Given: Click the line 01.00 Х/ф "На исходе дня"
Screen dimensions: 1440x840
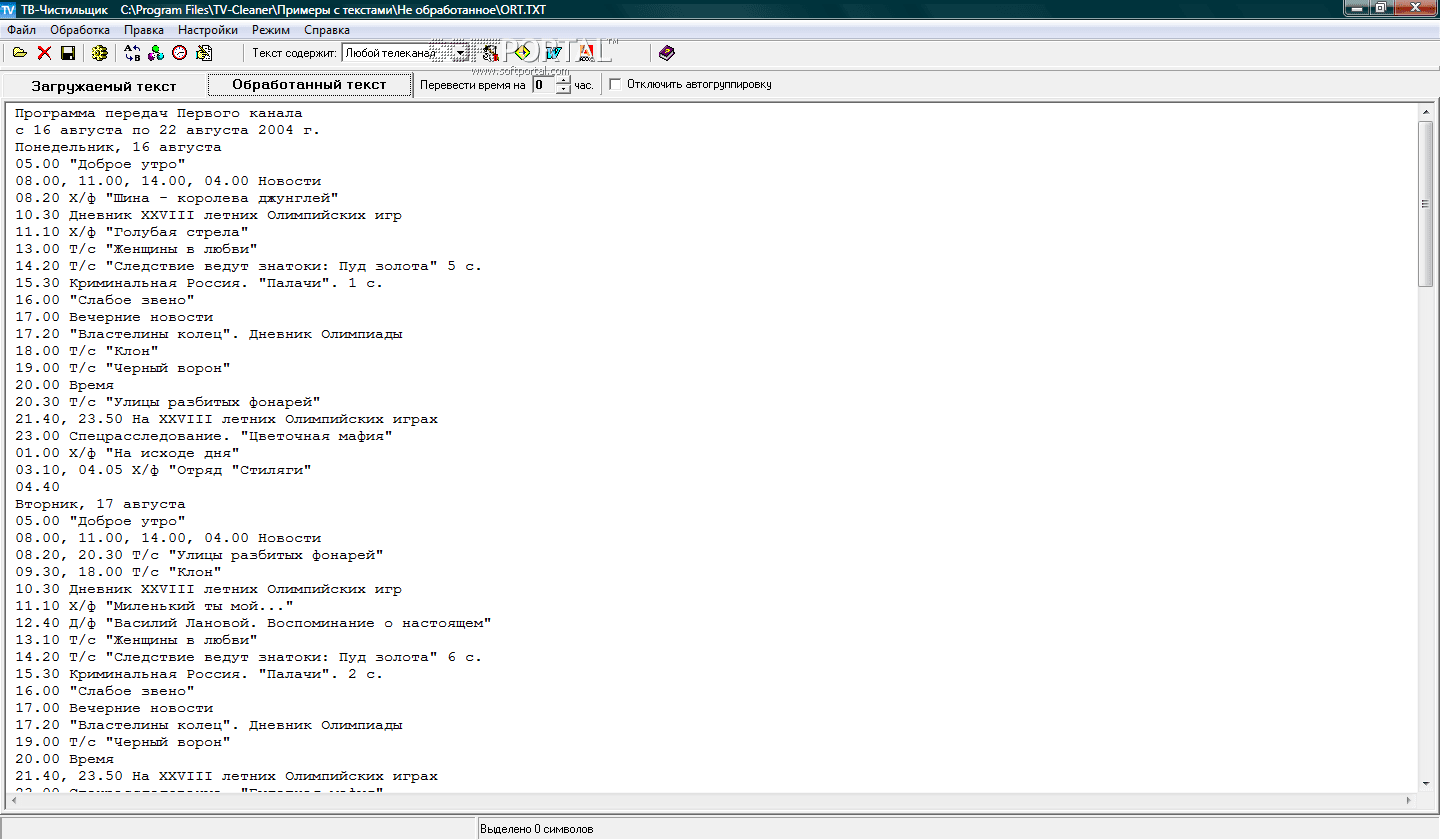Looking at the screenshot, I should pos(127,453).
